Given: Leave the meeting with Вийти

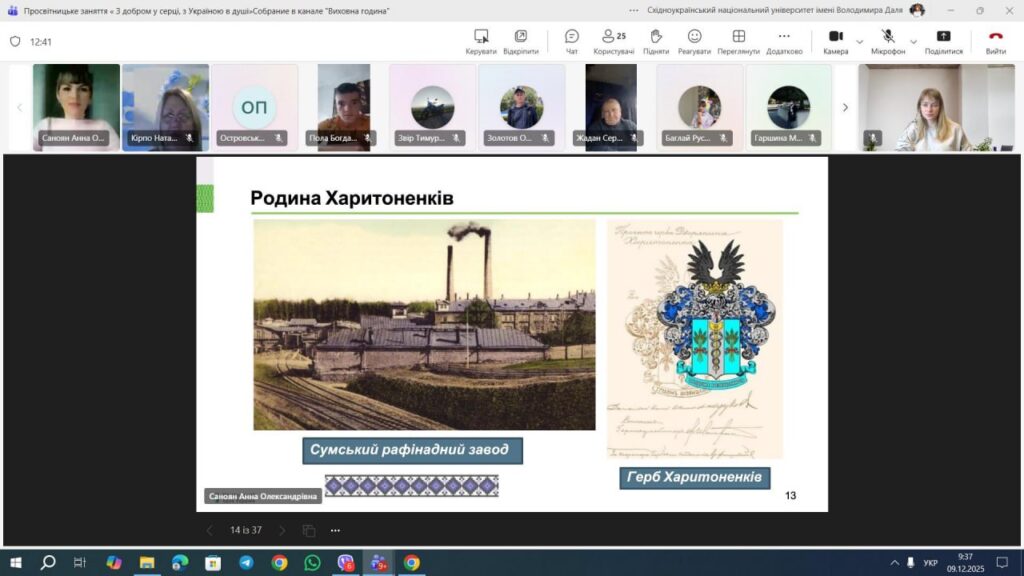Looking at the screenshot, I should click(995, 41).
